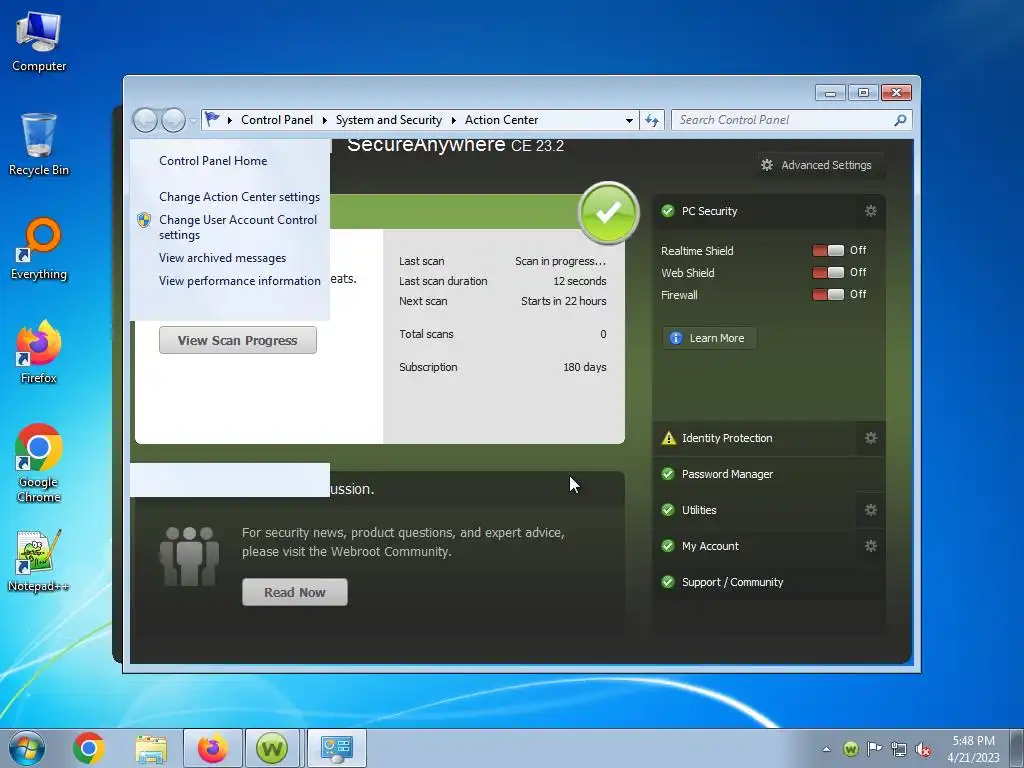Open the Password Manager section
Image resolution: width=1024 pixels, height=768 pixels.
(x=769, y=474)
